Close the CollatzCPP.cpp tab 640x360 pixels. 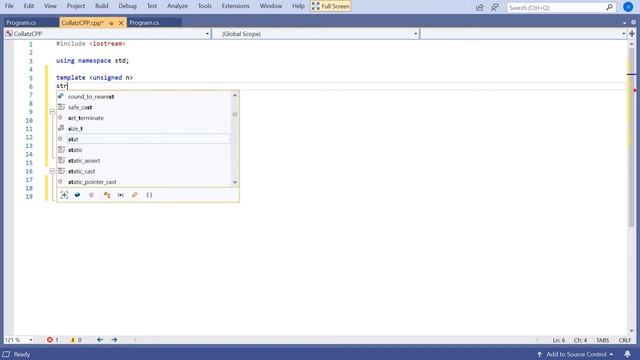click(x=121, y=23)
